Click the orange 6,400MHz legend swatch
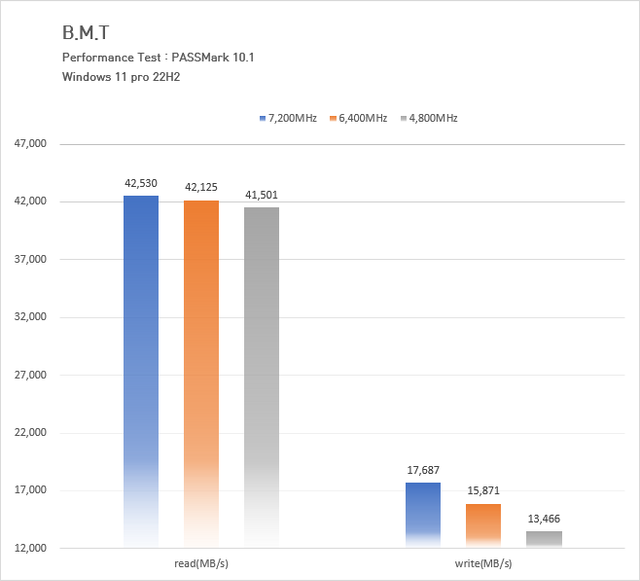Viewport: 640px width, 581px height. [333, 118]
